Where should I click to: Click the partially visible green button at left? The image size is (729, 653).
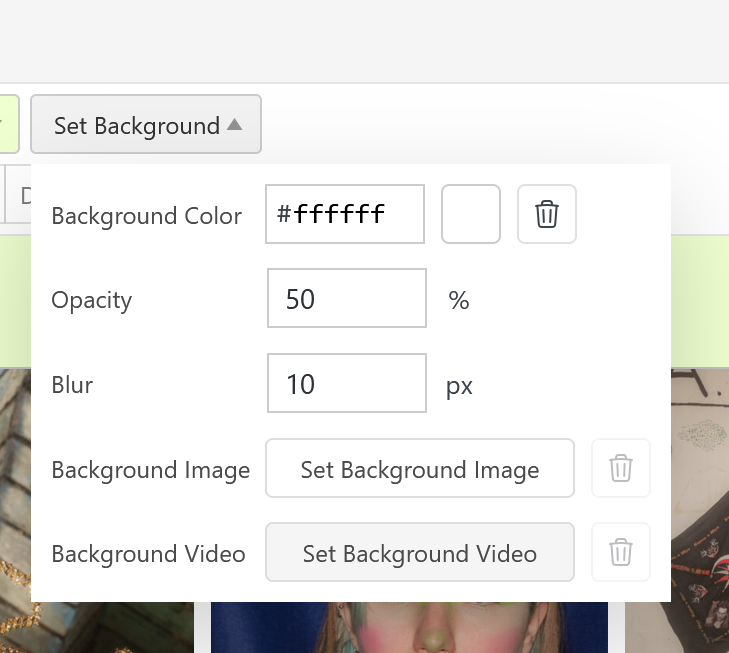[8, 124]
